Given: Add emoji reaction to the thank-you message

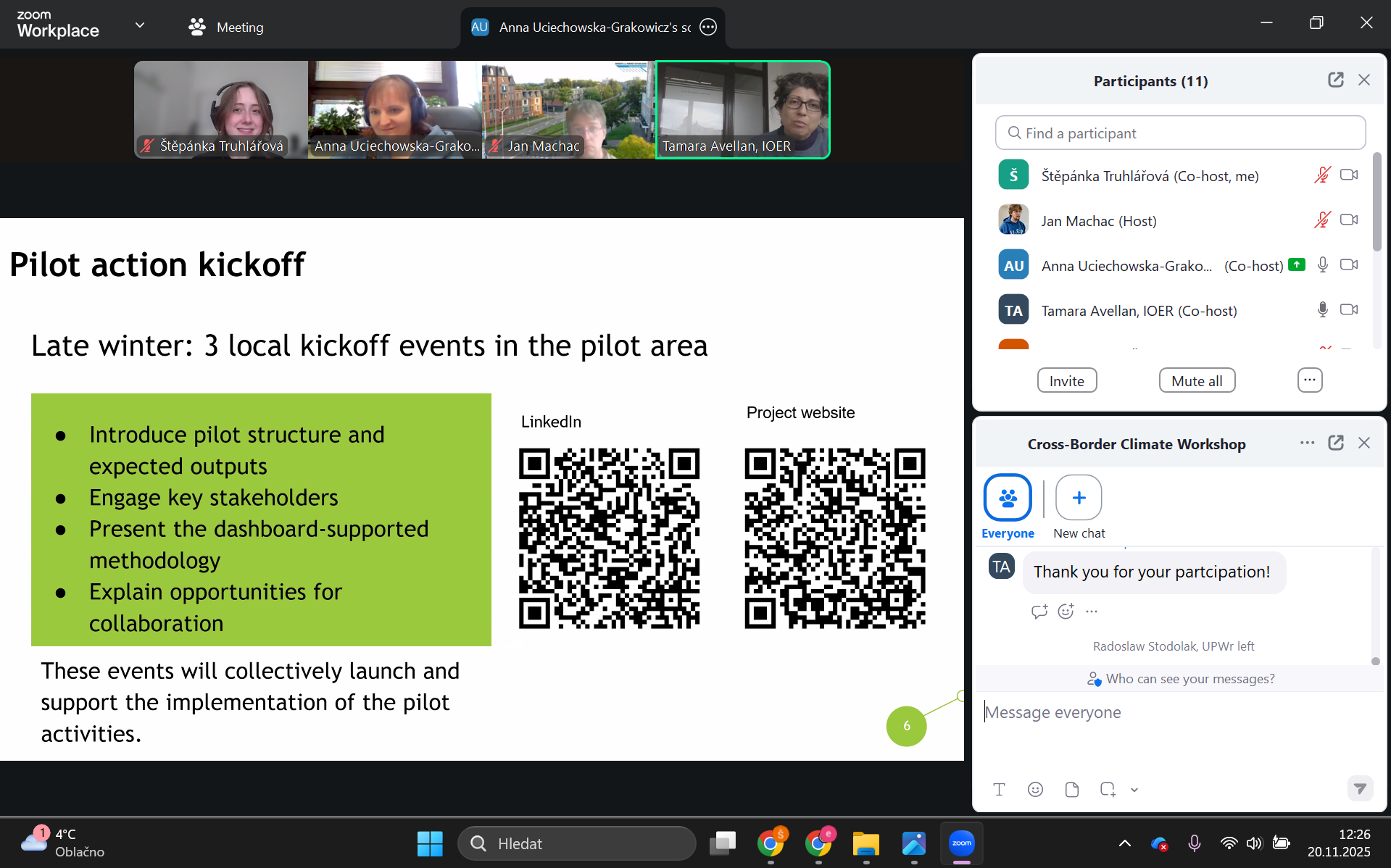Looking at the screenshot, I should 1066,612.
